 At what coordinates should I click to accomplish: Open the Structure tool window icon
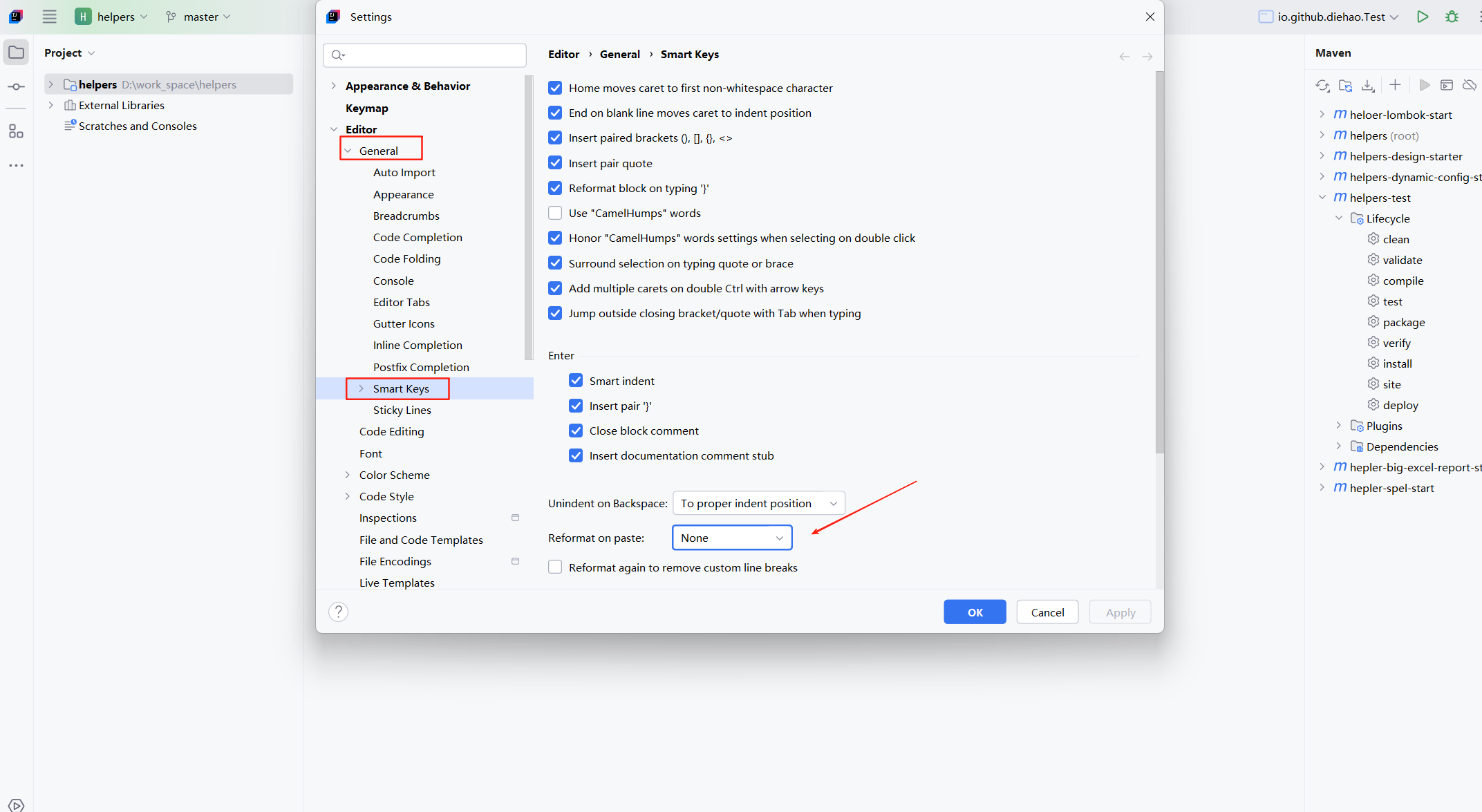[x=16, y=131]
